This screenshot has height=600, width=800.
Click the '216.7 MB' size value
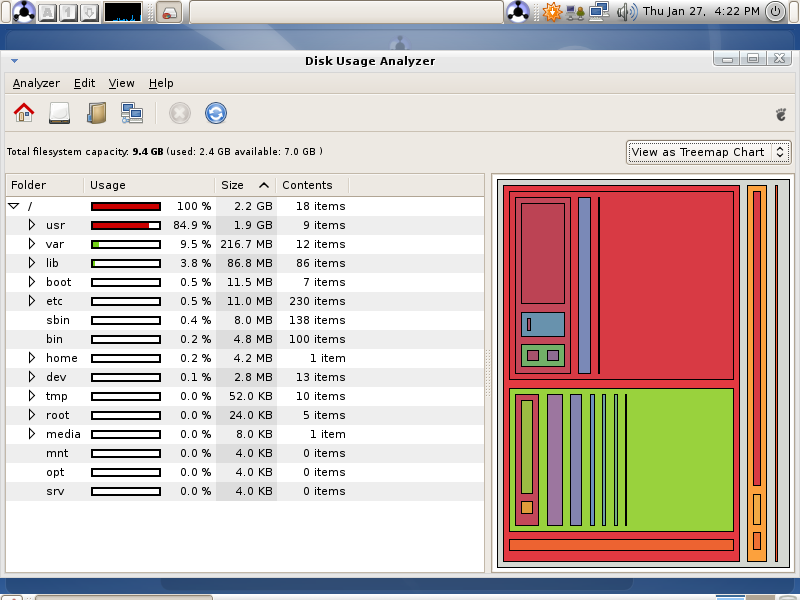click(x=246, y=244)
